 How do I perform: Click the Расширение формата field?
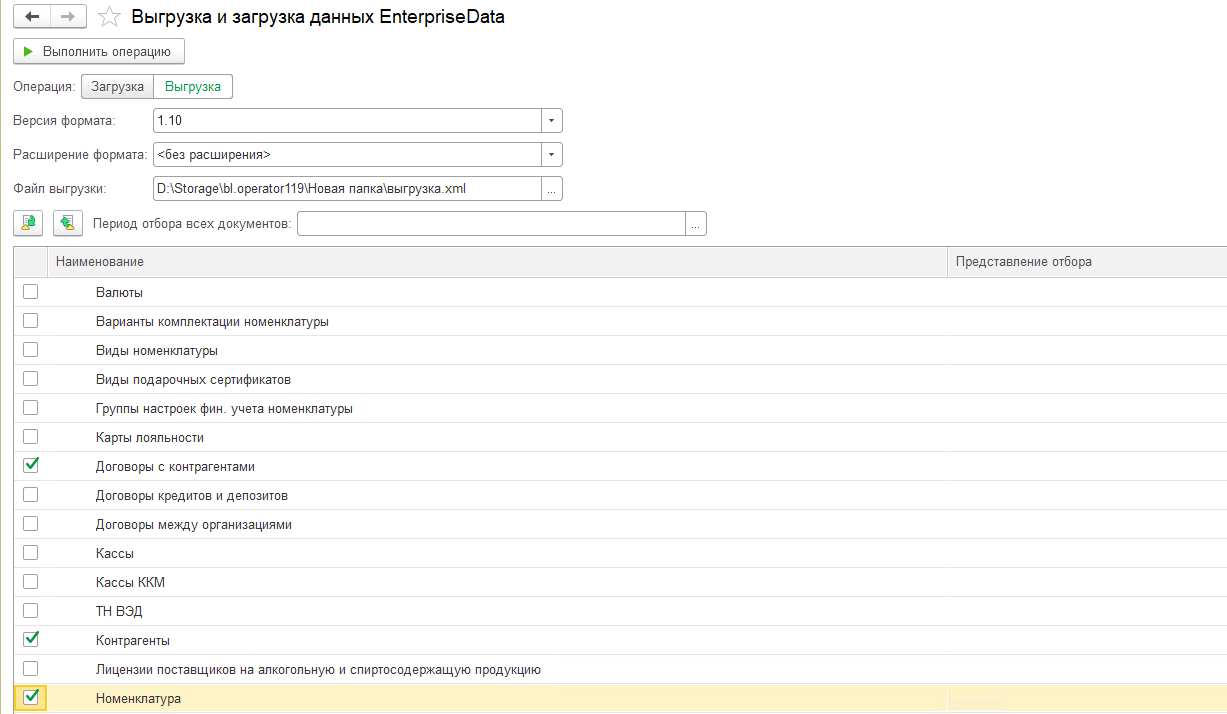(347, 155)
